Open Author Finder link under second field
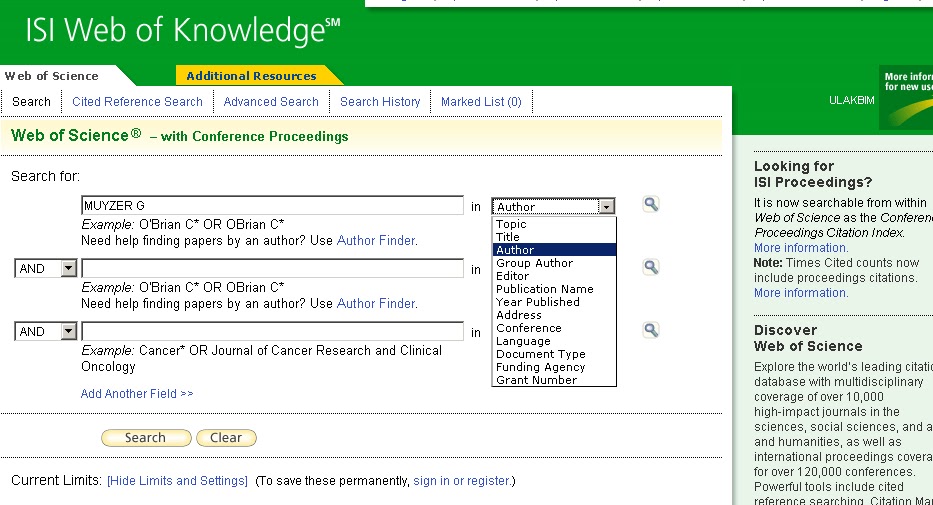Viewport: 933px width, 505px height. [376, 303]
